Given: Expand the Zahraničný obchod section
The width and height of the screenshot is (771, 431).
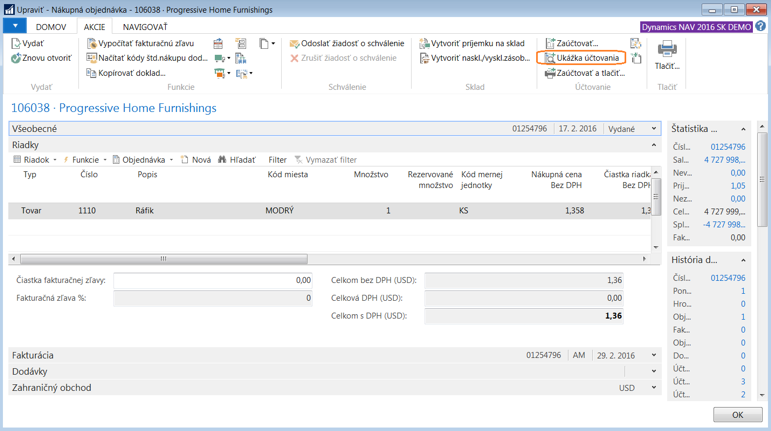Looking at the screenshot, I should click(654, 388).
